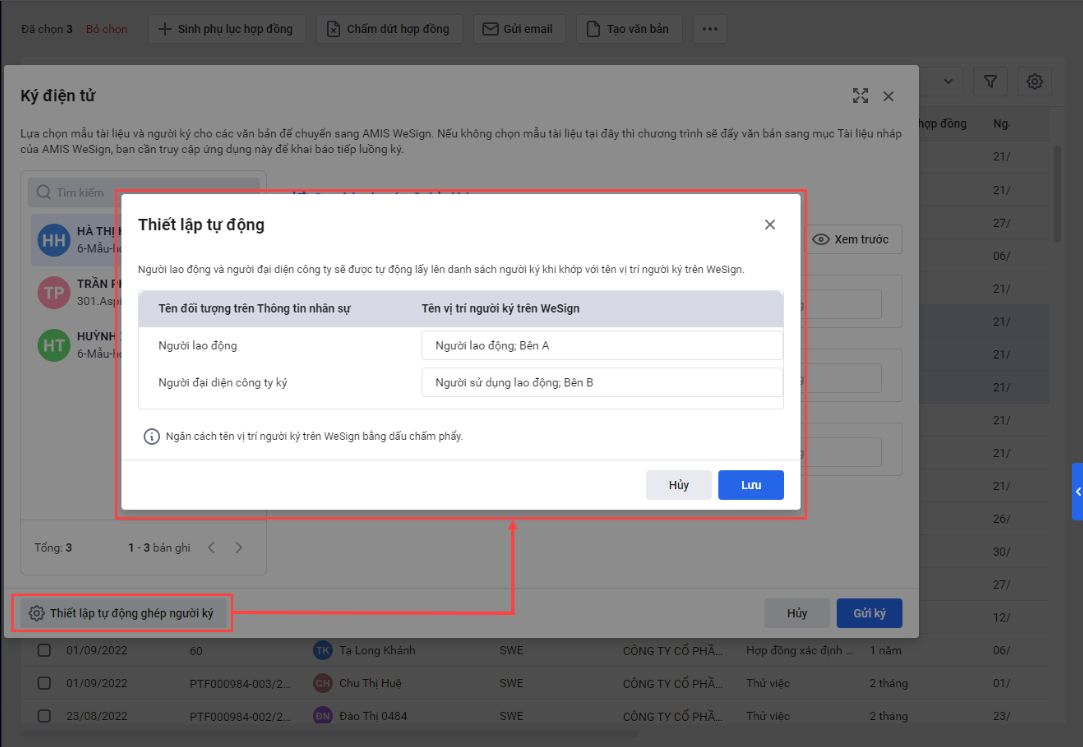Click Hủy in Thiết lập tự động dialog
Image resolution: width=1083 pixels, height=747 pixels.
tap(678, 485)
